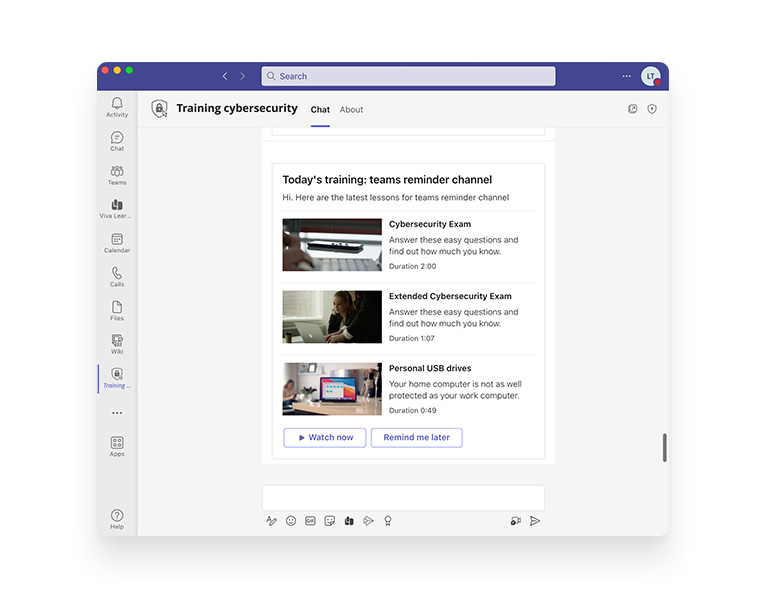The width and height of the screenshot is (768, 600).
Task: Open the Activity feed in sidebar
Action: tap(117, 106)
